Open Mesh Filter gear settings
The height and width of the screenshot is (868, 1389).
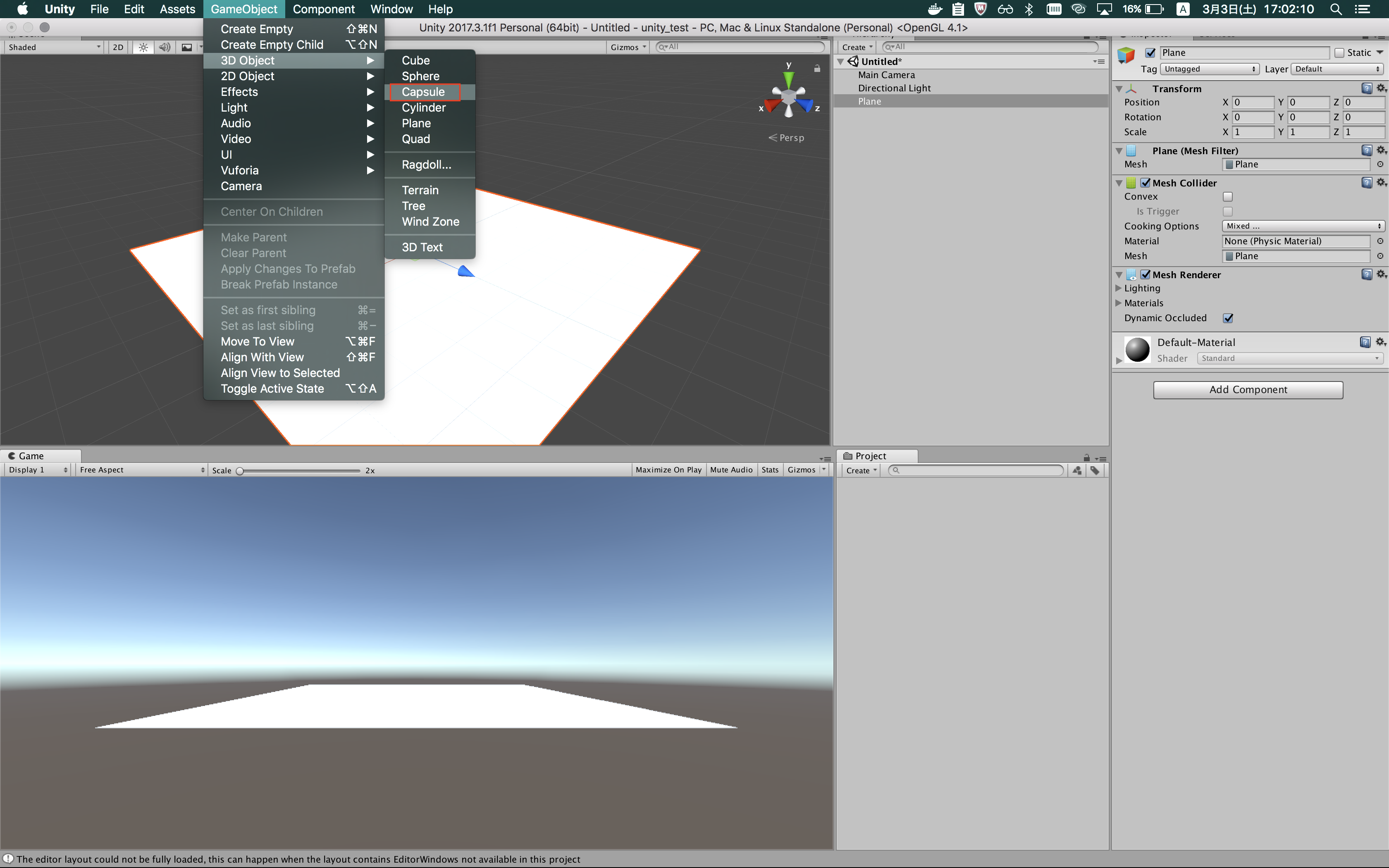coord(1381,150)
